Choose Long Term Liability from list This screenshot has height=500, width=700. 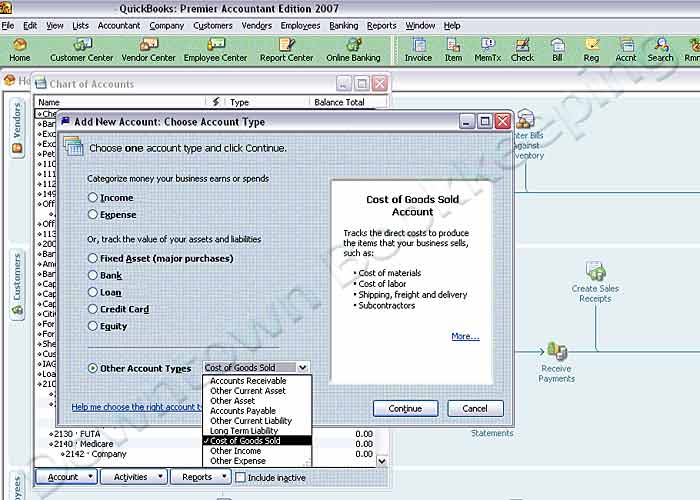[x=244, y=431]
